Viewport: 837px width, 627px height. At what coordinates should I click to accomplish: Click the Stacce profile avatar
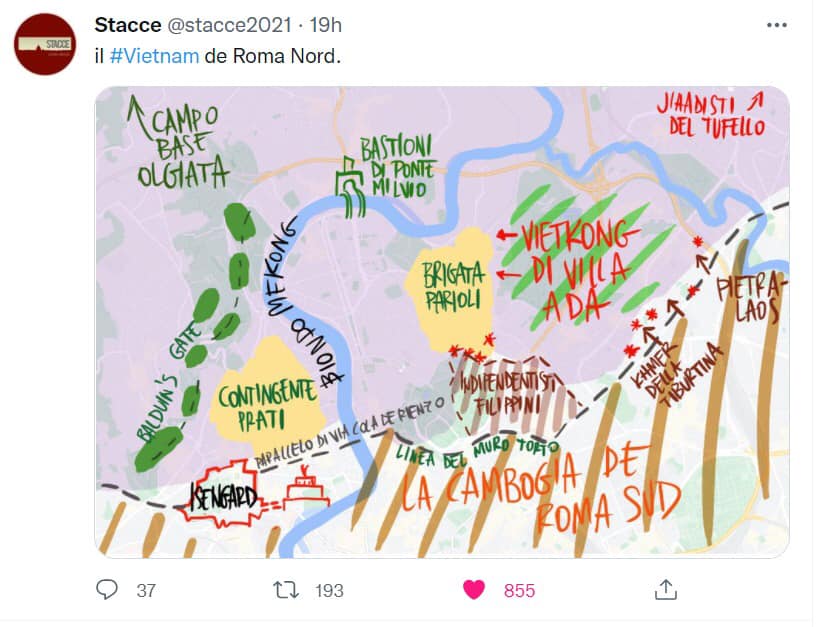point(45,44)
